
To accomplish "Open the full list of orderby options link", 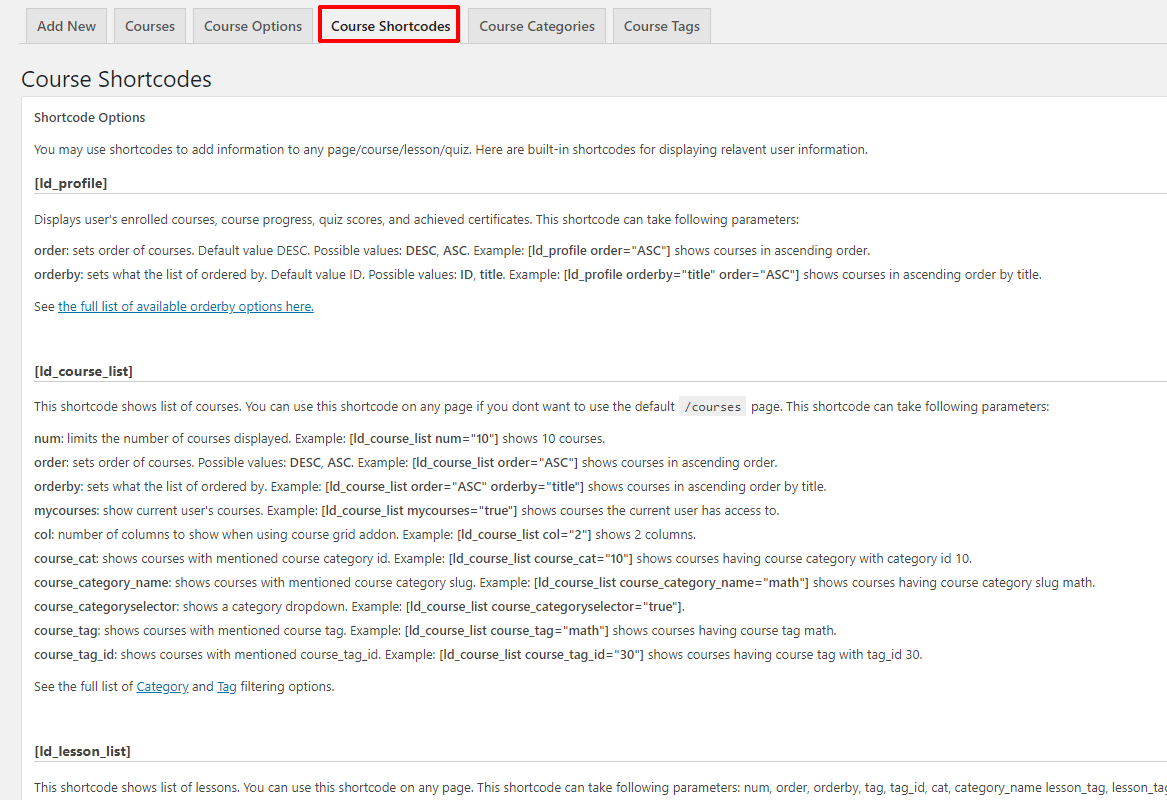I will click(x=186, y=306).
